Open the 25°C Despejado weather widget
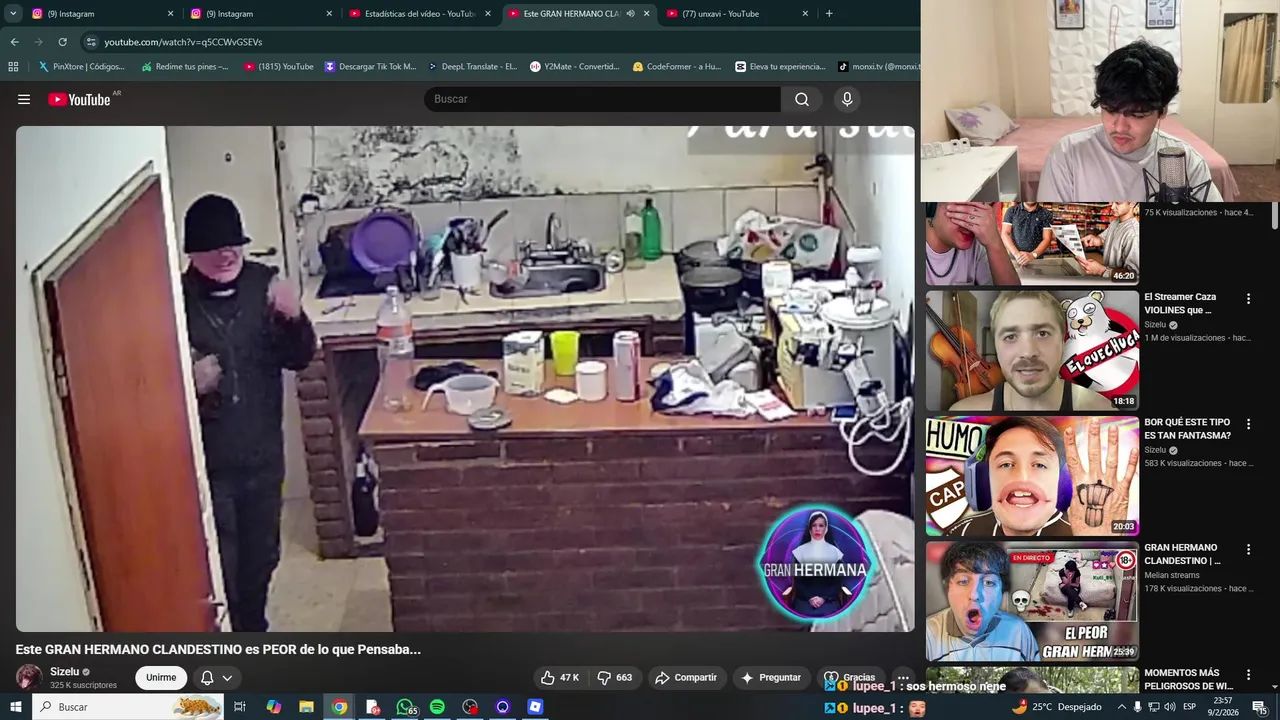 [x=1056, y=707]
